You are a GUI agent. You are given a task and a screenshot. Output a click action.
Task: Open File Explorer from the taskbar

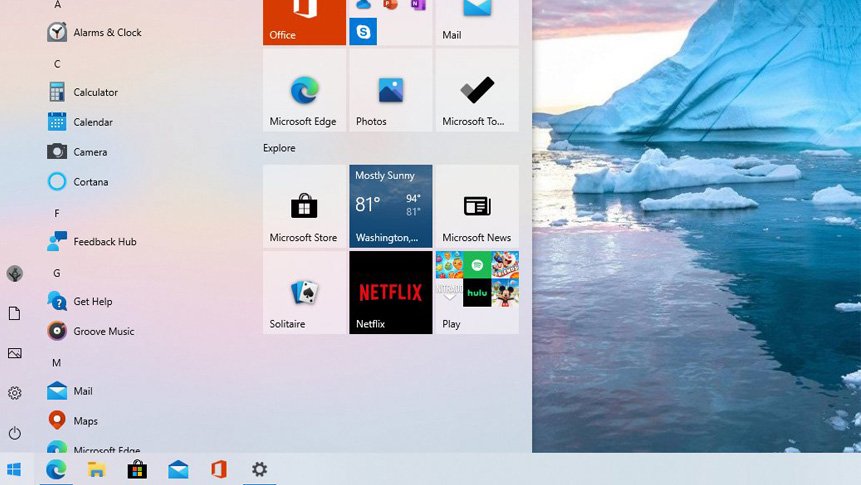point(96,469)
